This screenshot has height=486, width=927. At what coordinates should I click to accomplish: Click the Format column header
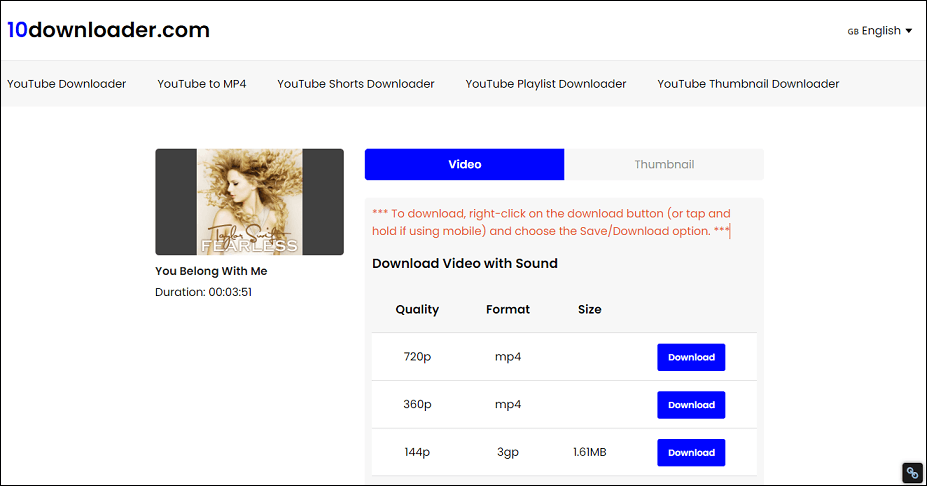click(x=508, y=309)
